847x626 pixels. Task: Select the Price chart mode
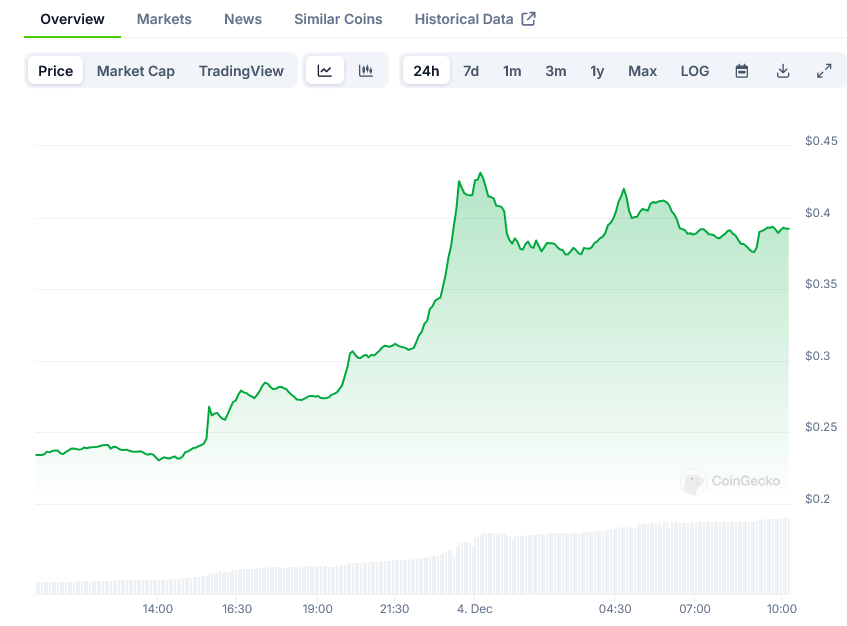point(56,71)
